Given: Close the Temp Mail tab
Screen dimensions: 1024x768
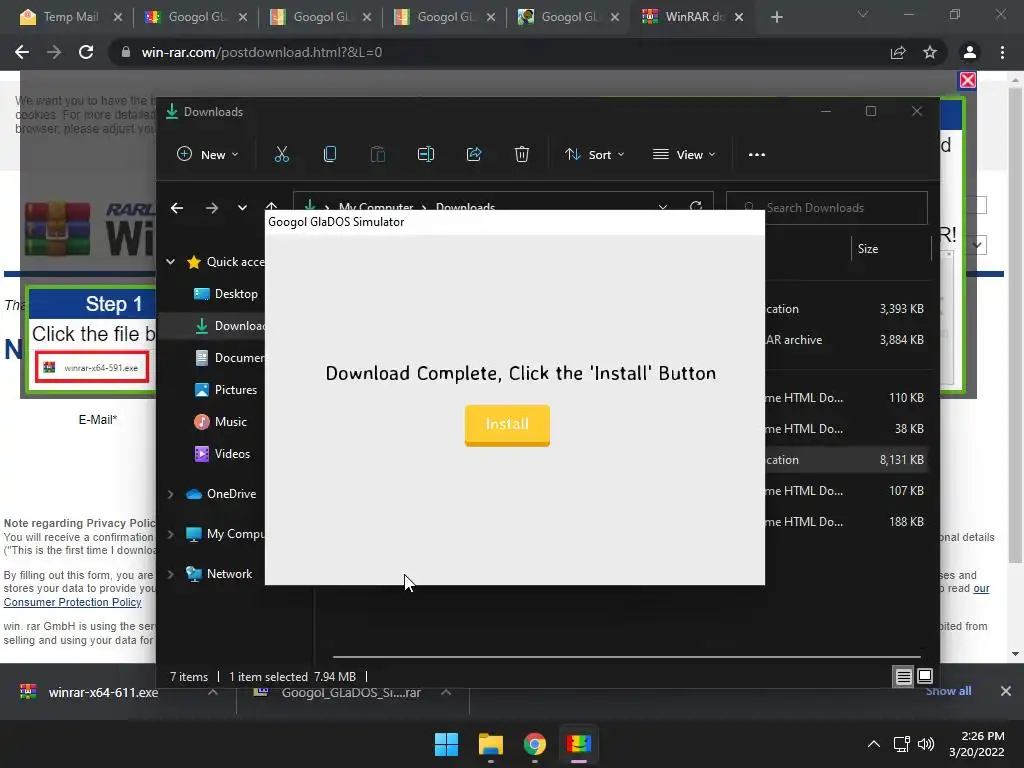Looking at the screenshot, I should click(x=118, y=17).
